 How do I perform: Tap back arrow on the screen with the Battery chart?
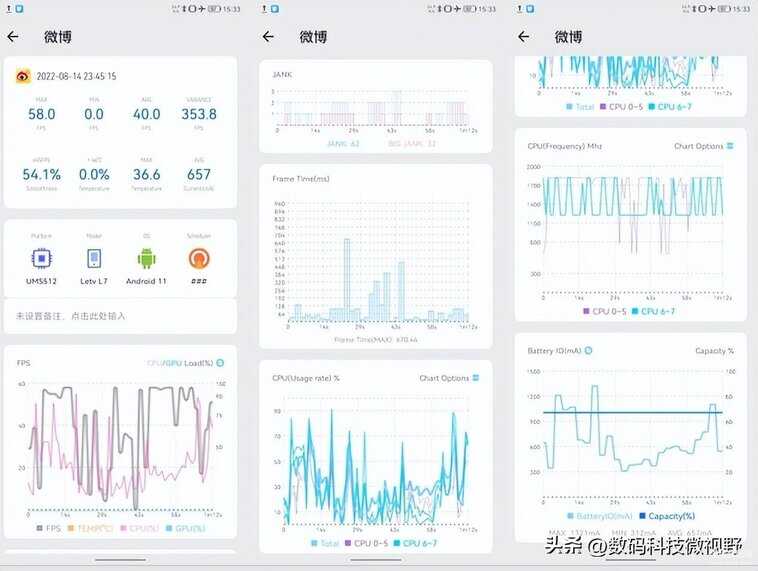(524, 36)
